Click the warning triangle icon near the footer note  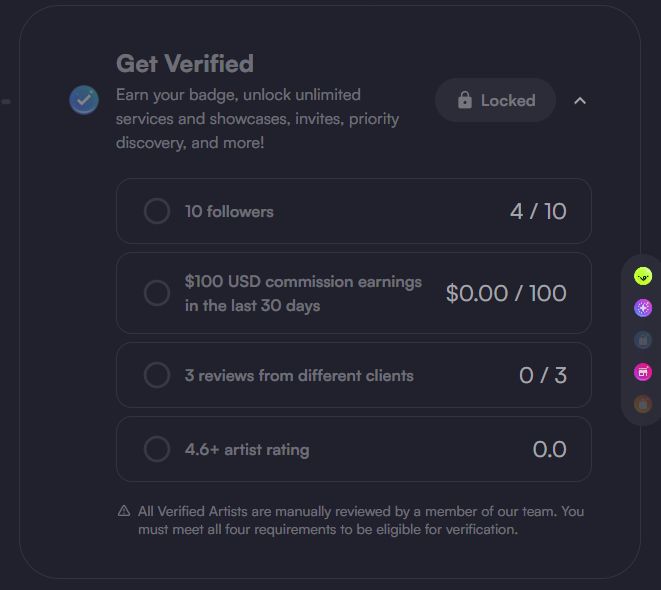pyautogui.click(x=124, y=511)
